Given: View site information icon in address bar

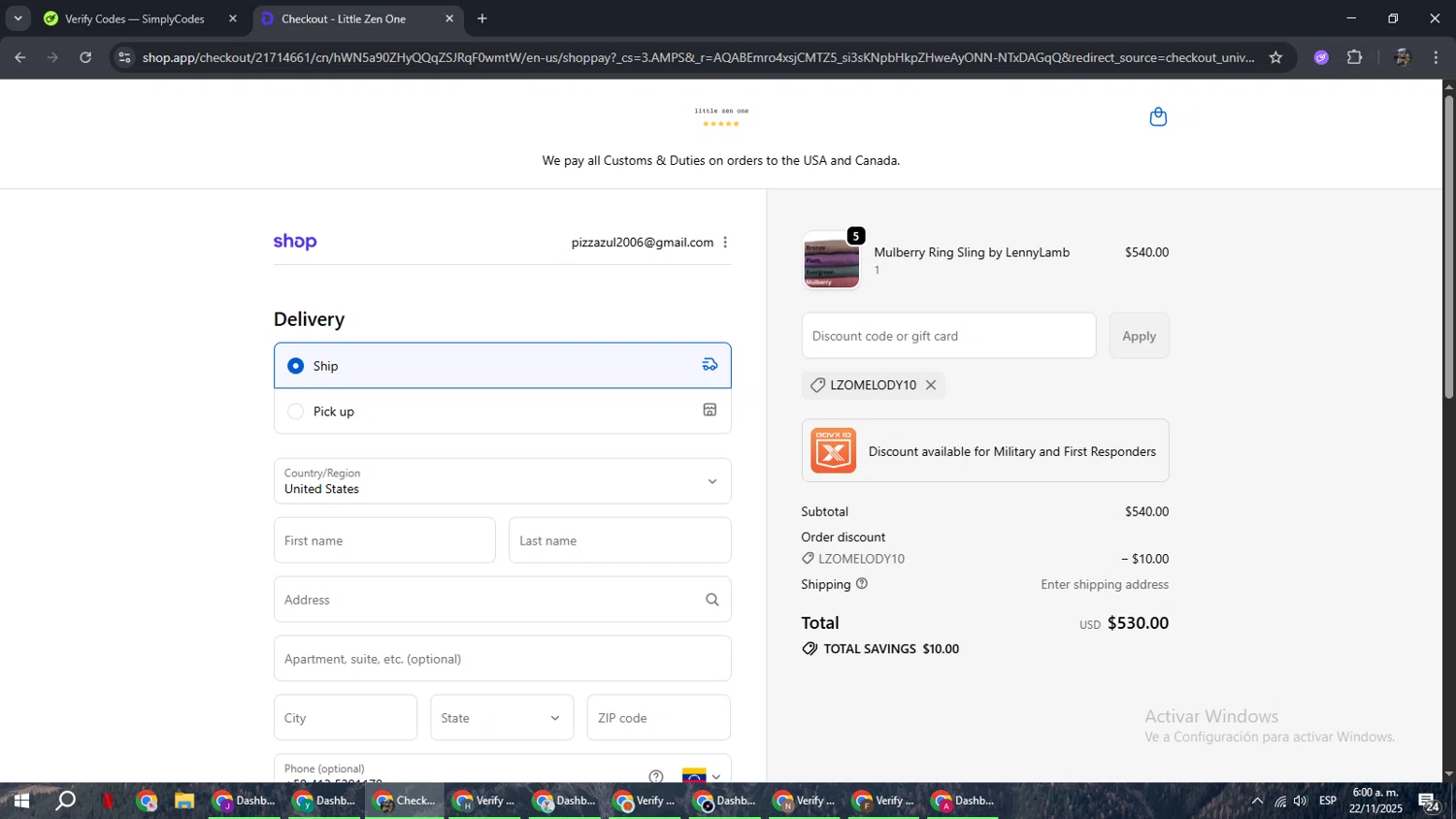Looking at the screenshot, I should click(124, 57).
